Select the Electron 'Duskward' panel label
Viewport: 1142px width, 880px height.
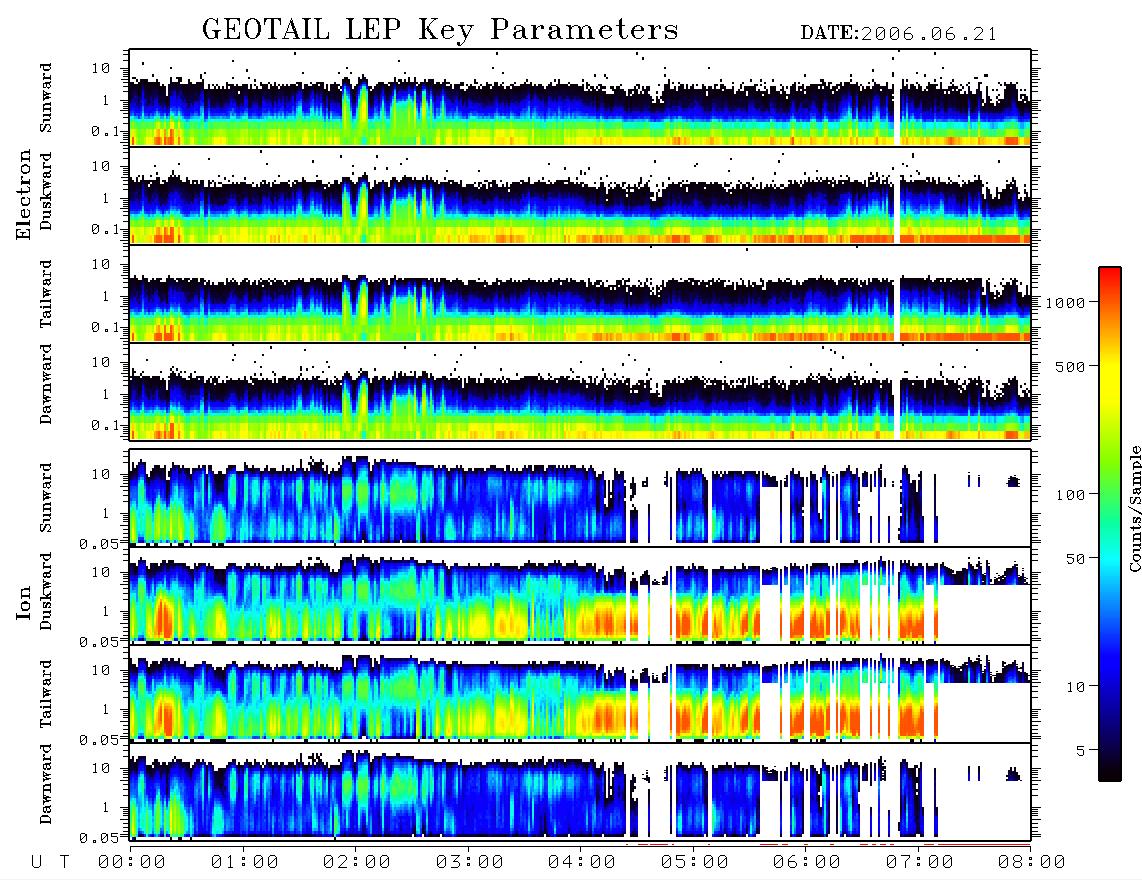pyautogui.click(x=46, y=191)
